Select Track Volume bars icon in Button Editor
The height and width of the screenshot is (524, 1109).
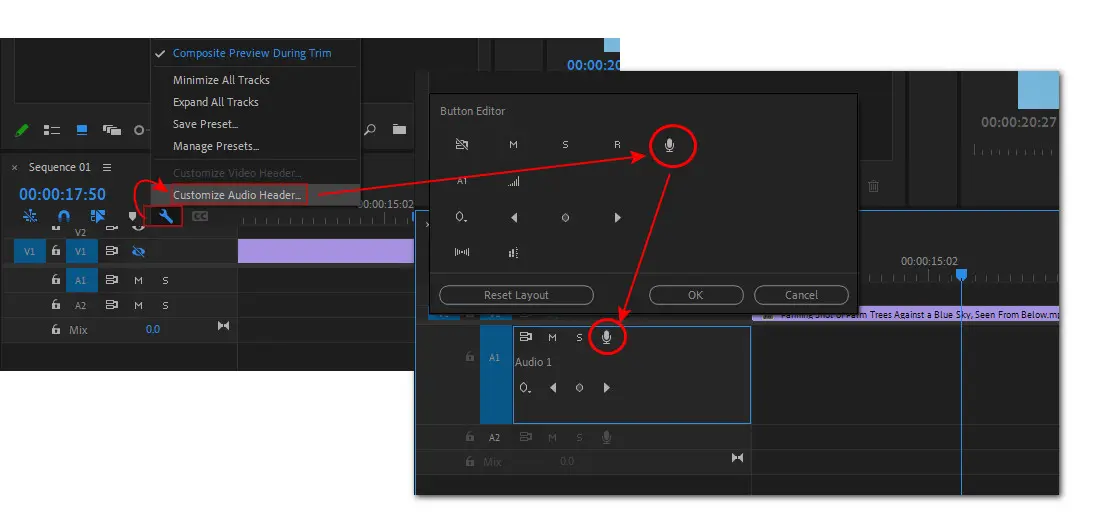(x=513, y=182)
